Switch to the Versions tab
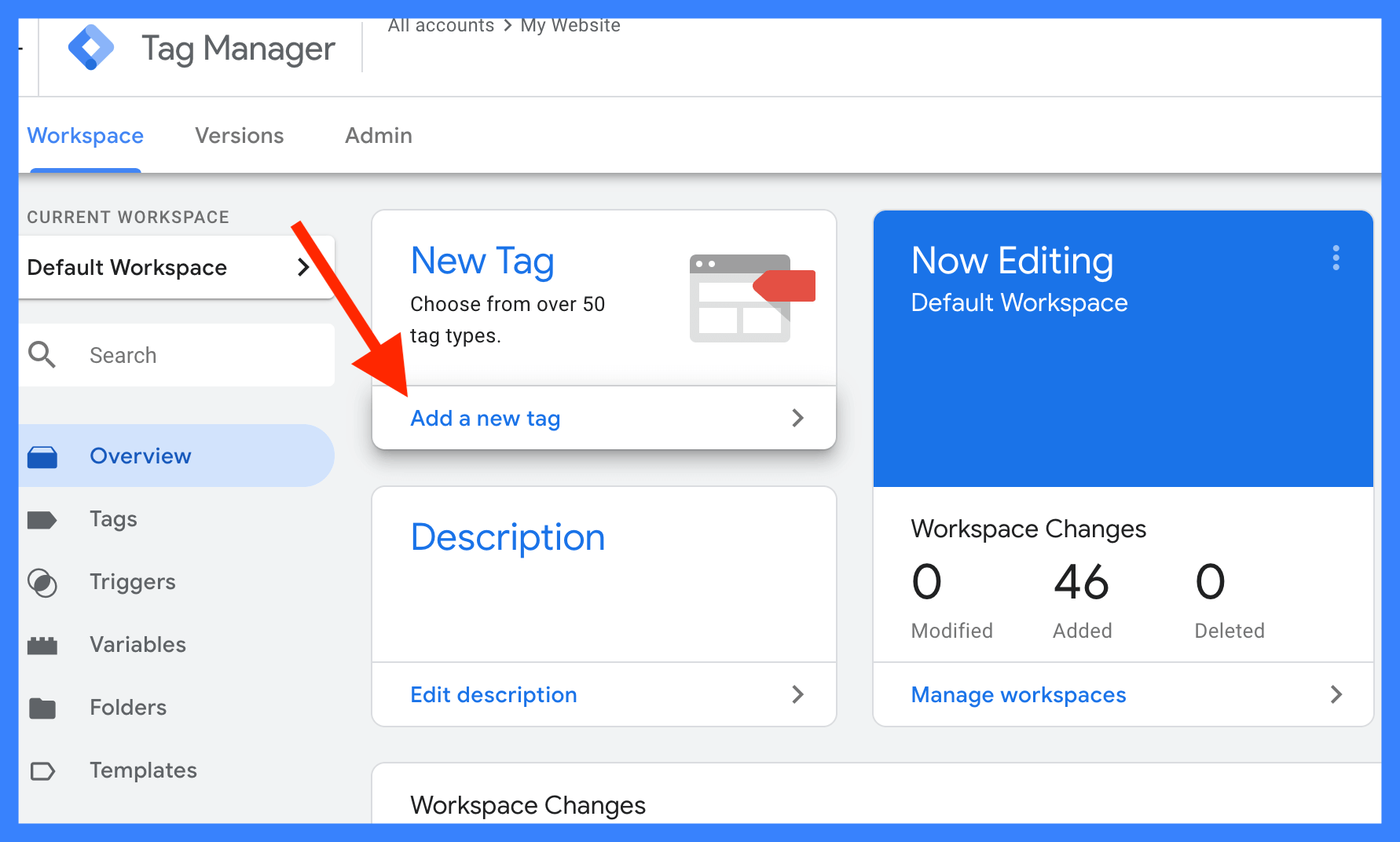The height and width of the screenshot is (842, 1400). pyautogui.click(x=239, y=135)
